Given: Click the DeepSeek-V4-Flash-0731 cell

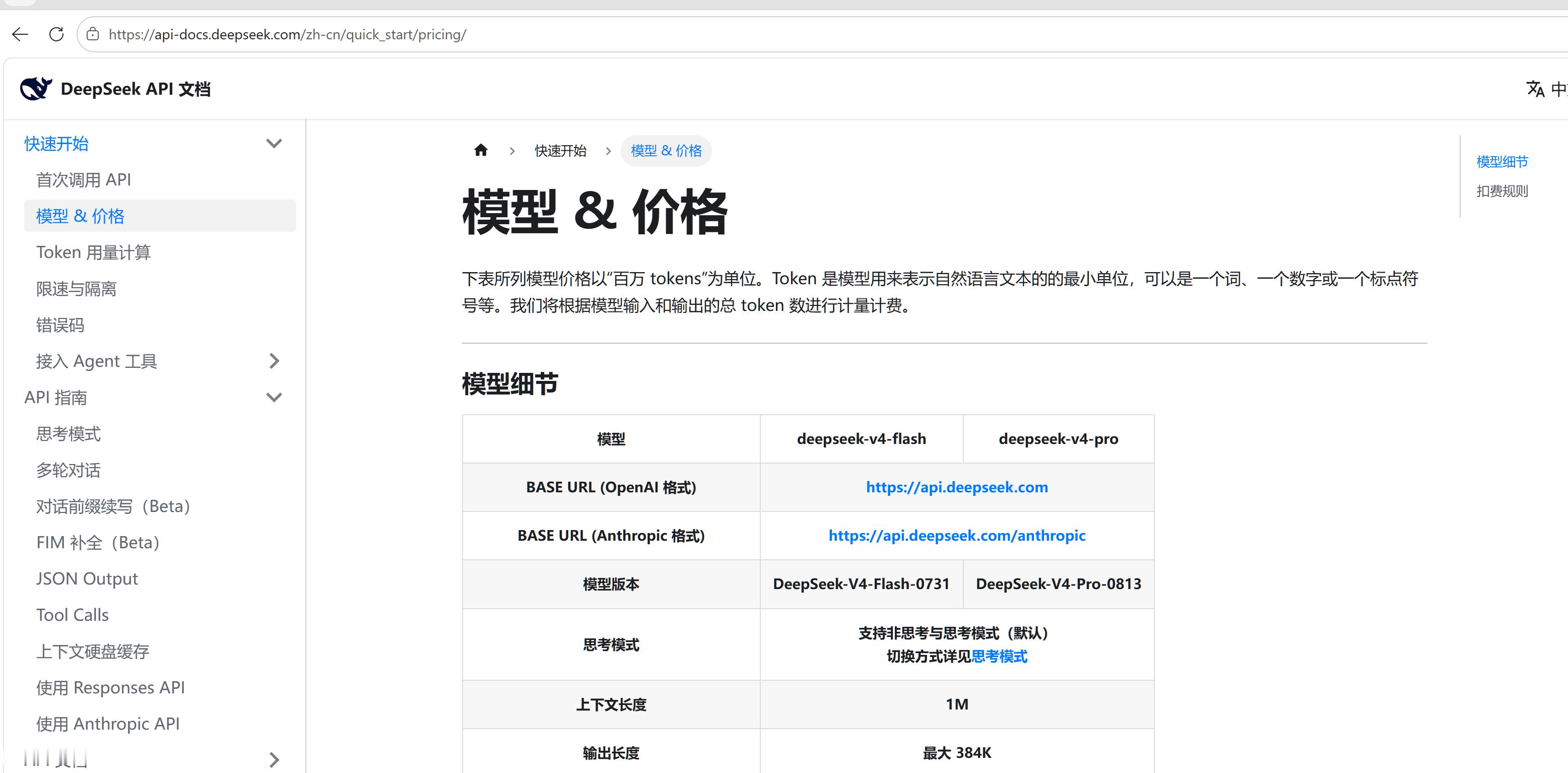Looking at the screenshot, I should click(861, 584).
